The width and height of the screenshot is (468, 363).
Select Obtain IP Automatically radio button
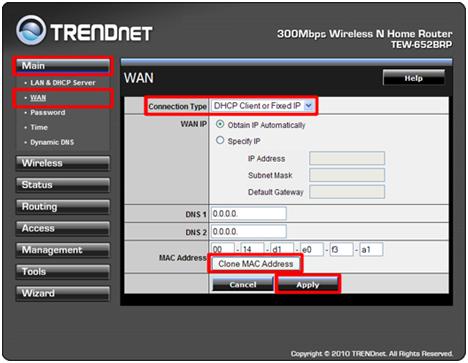[x=220, y=124]
